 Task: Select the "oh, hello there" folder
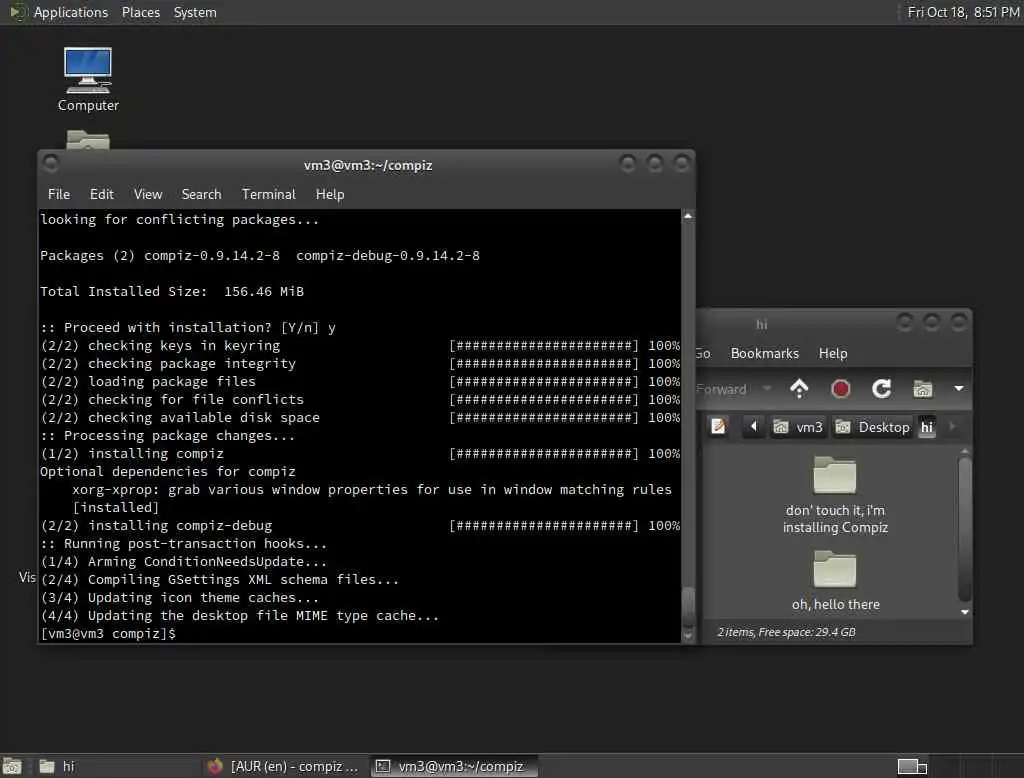pyautogui.click(x=835, y=581)
